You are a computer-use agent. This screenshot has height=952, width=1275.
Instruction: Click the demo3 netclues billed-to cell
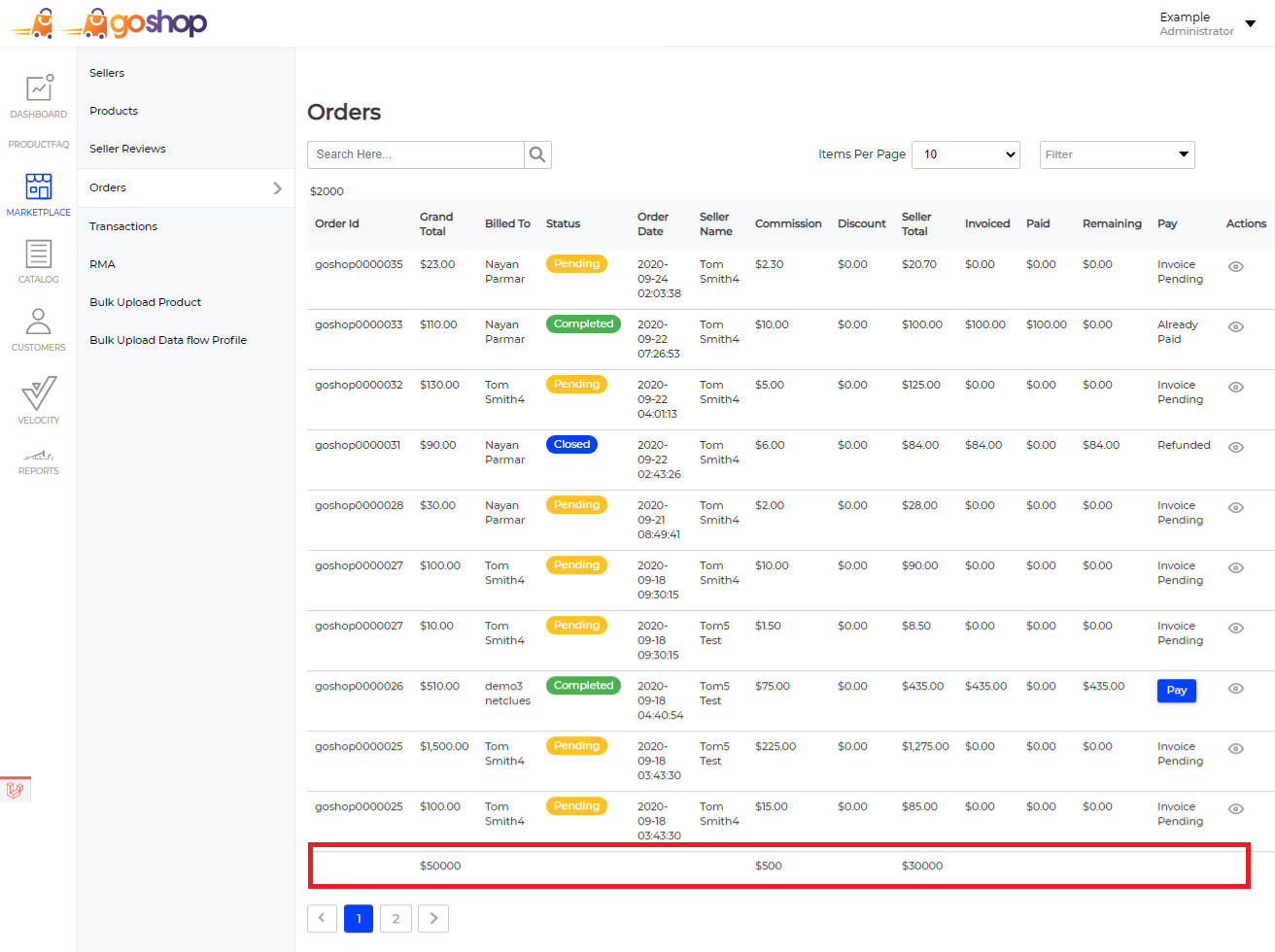pyautogui.click(x=507, y=693)
